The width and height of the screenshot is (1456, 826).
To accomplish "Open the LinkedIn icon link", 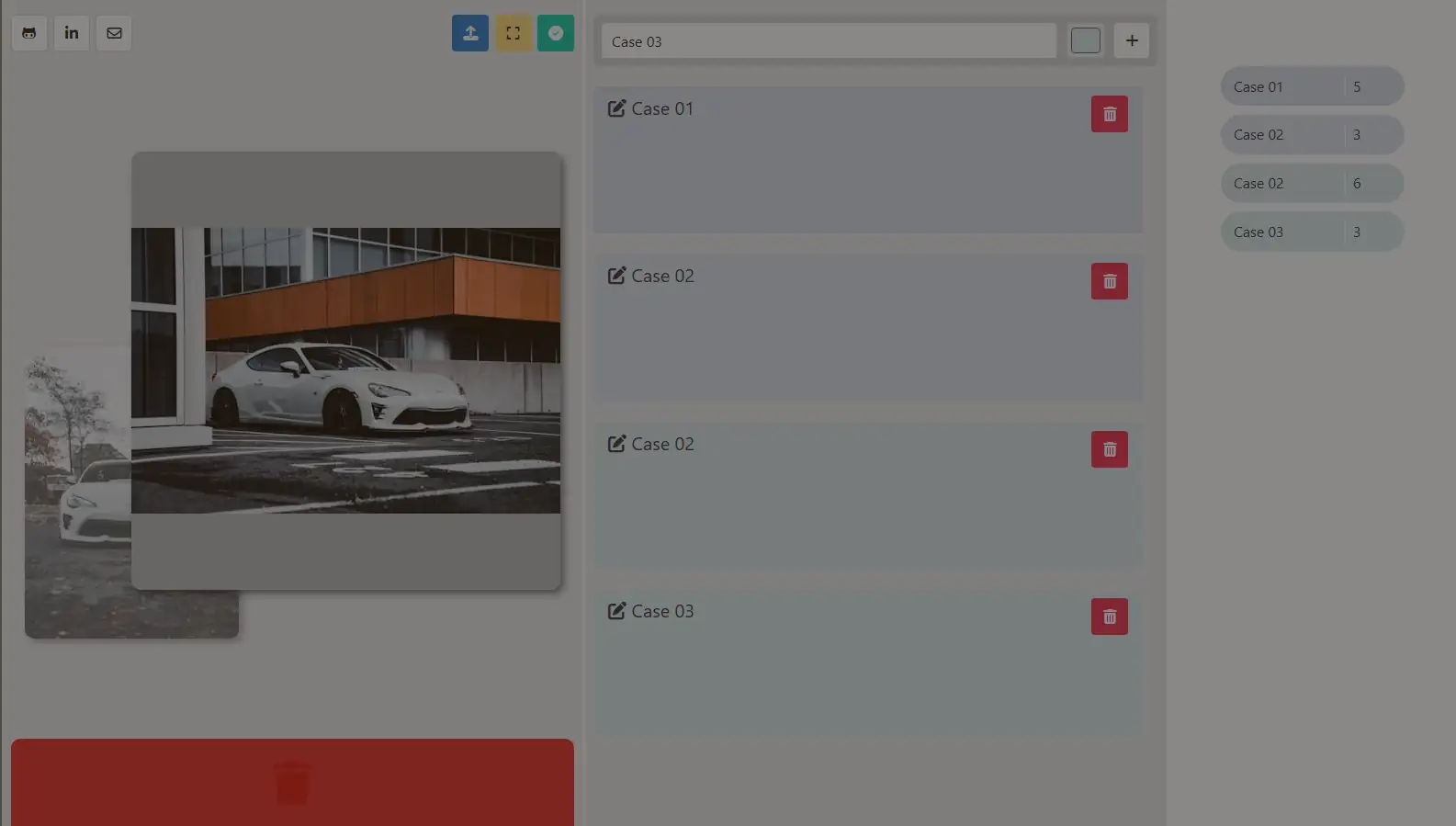I will coord(72,33).
